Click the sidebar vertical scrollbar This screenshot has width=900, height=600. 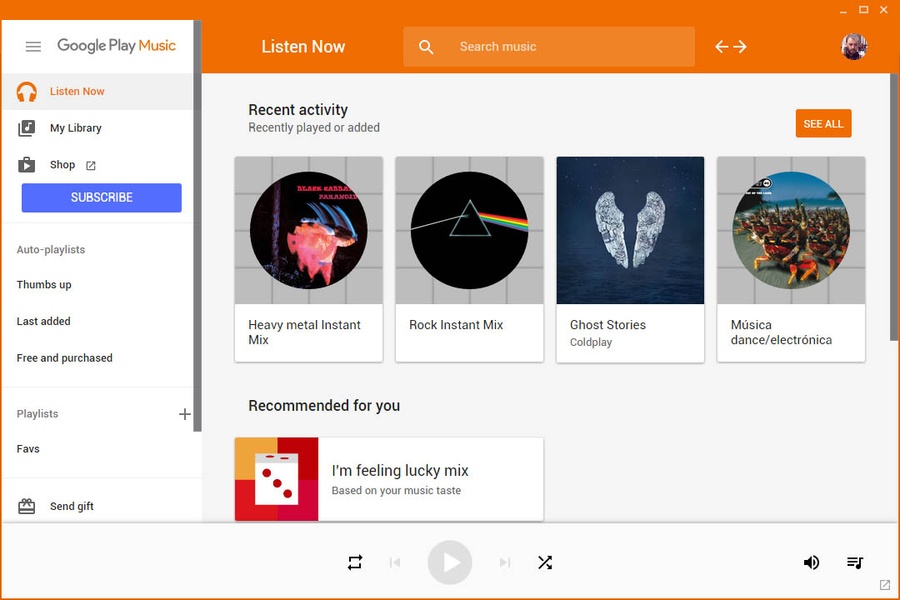click(197, 226)
